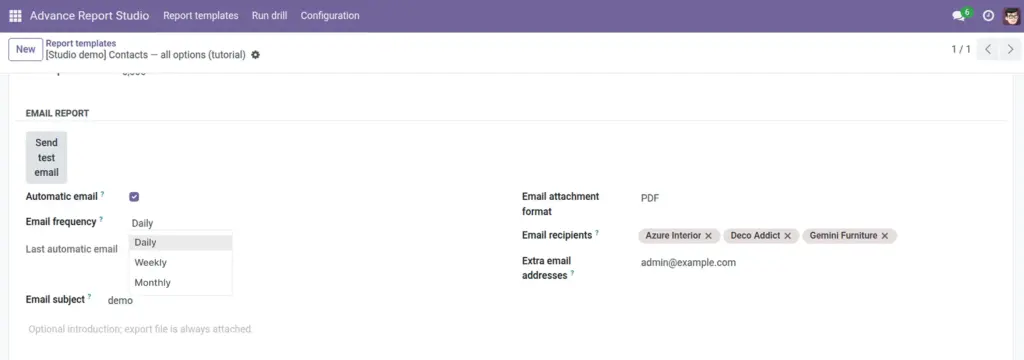Show help tooltip for Email recipients
Viewport: 1024px width, 360px height.
pos(597,233)
